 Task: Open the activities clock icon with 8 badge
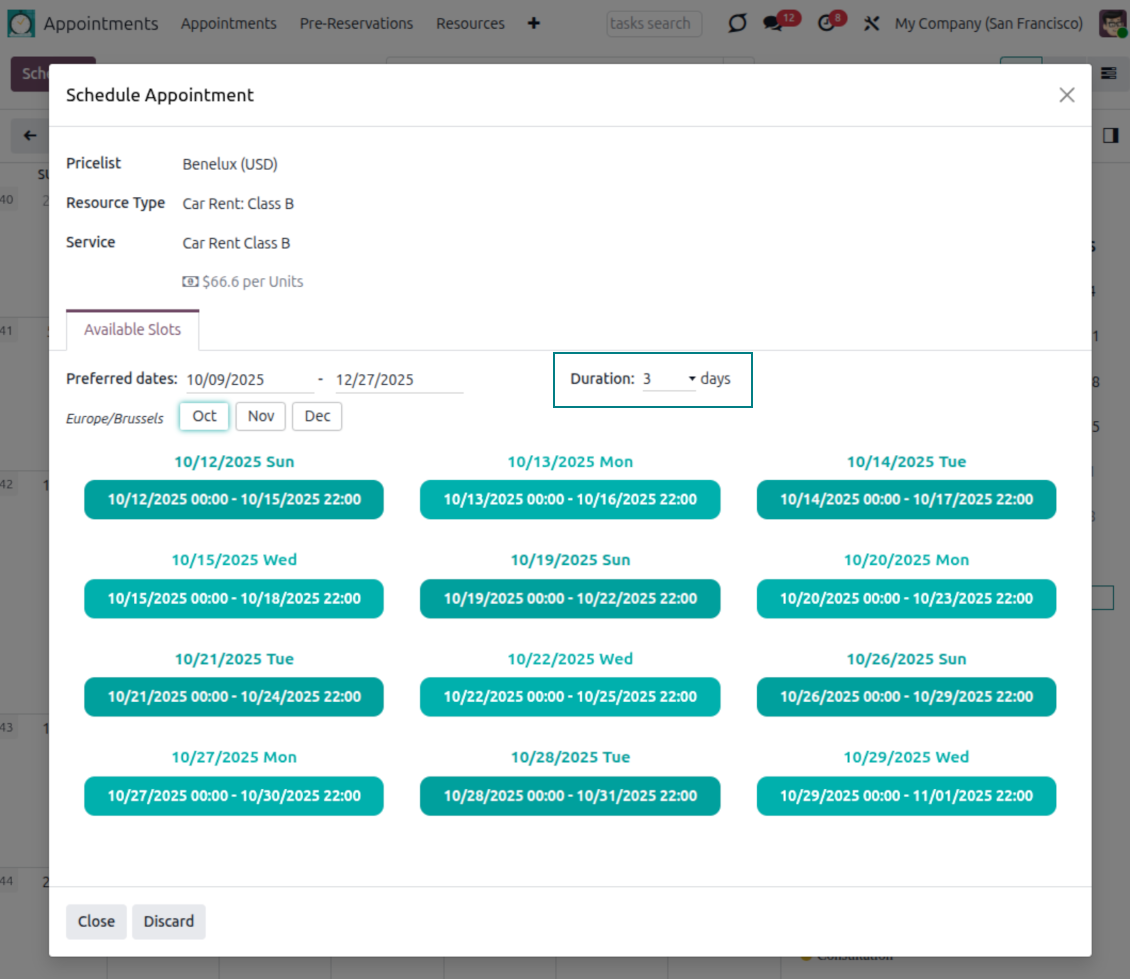tap(827, 23)
